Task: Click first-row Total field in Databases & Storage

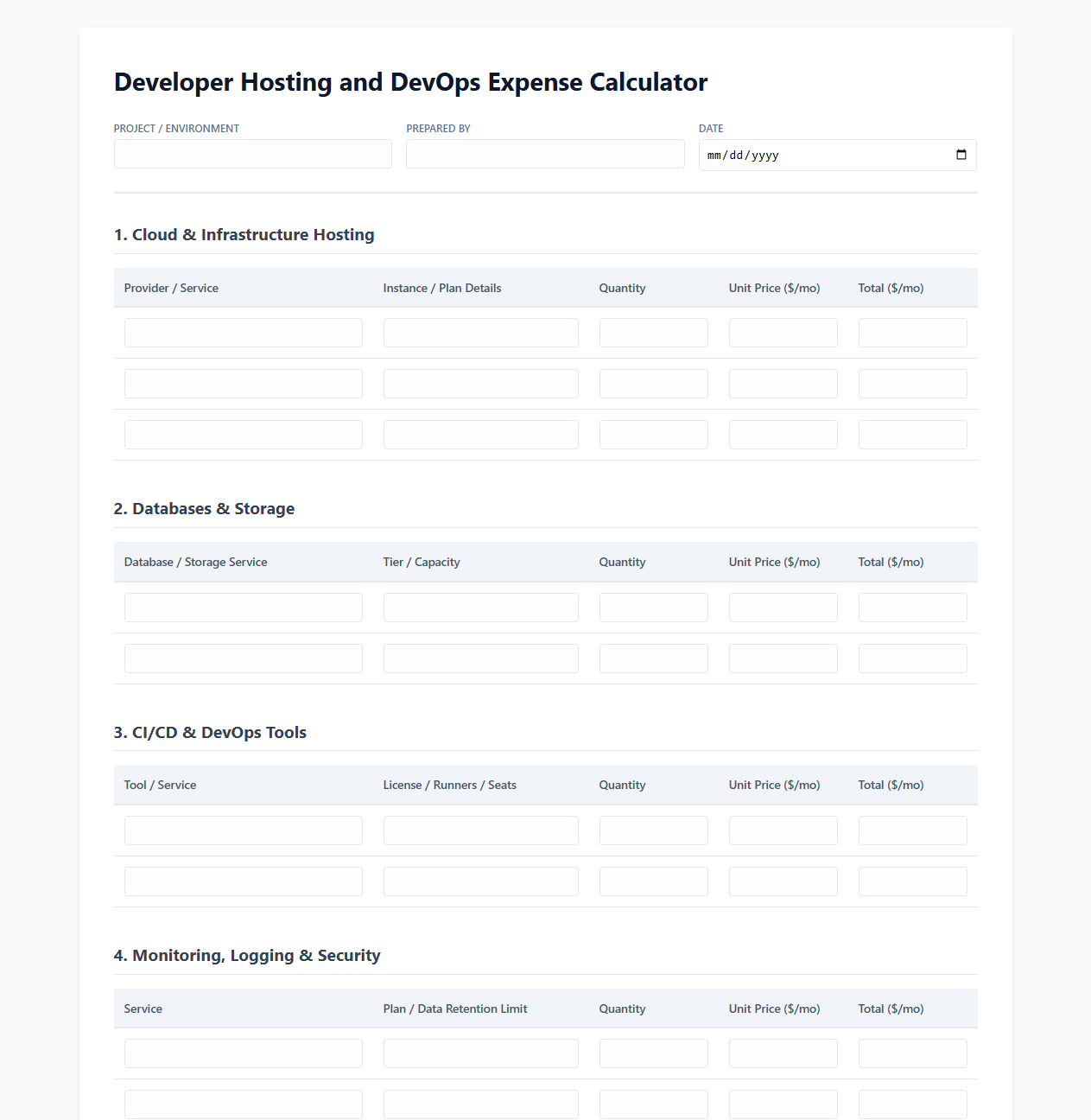Action: tap(913, 608)
